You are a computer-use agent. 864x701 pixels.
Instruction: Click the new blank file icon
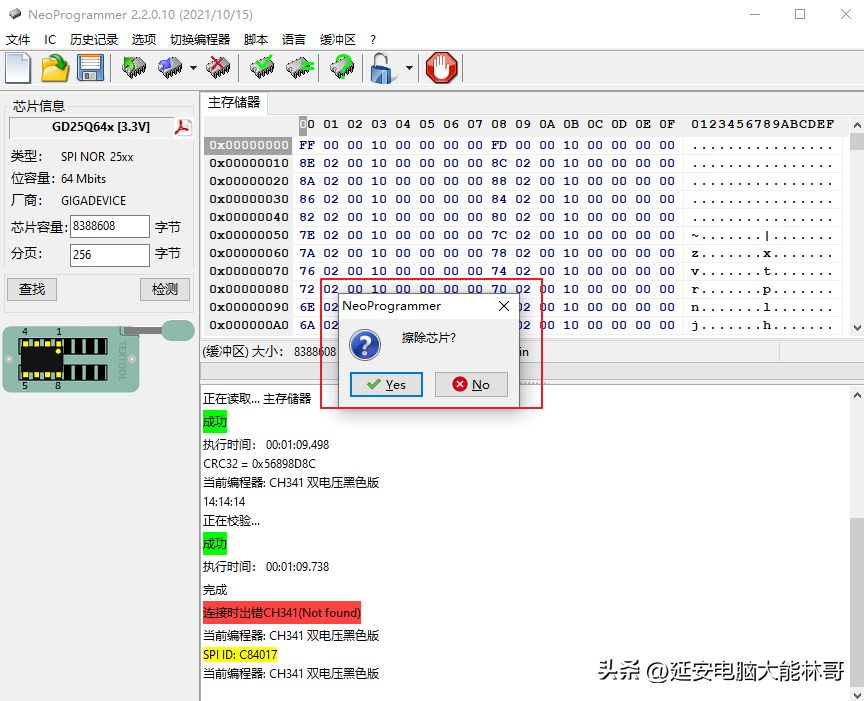(x=19, y=68)
